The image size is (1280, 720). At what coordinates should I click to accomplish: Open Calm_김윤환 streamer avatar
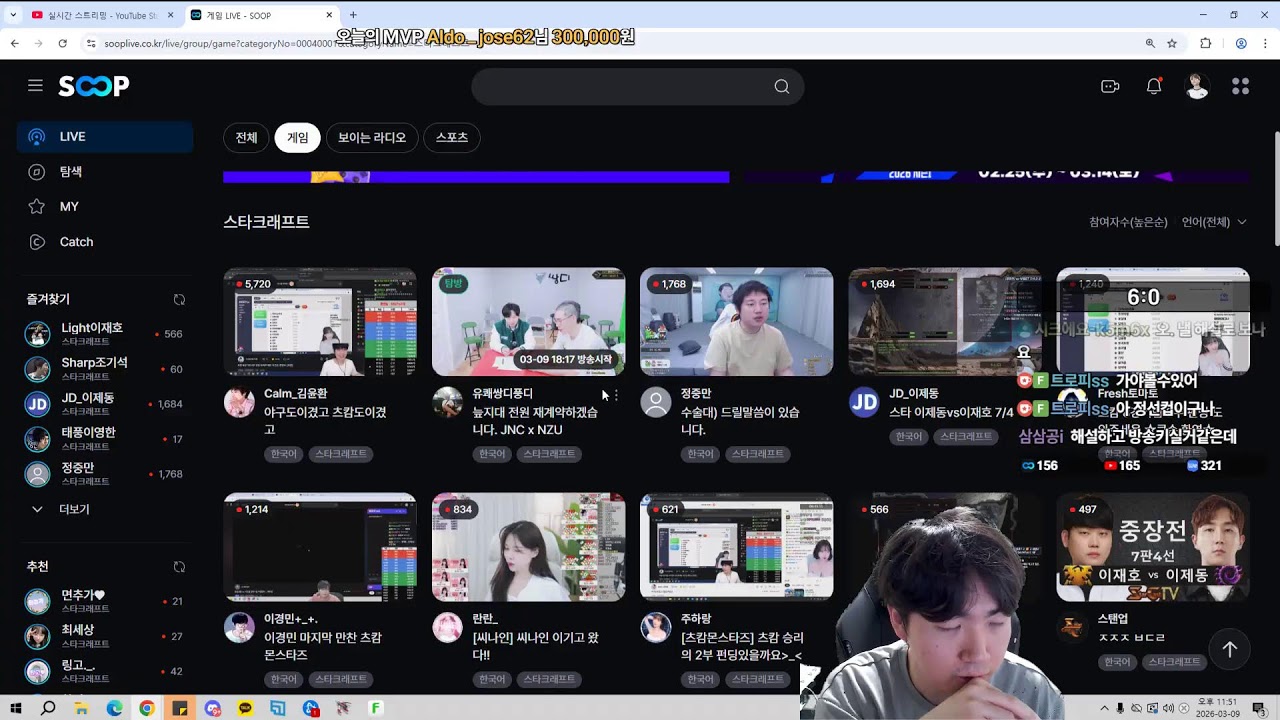pyautogui.click(x=239, y=402)
